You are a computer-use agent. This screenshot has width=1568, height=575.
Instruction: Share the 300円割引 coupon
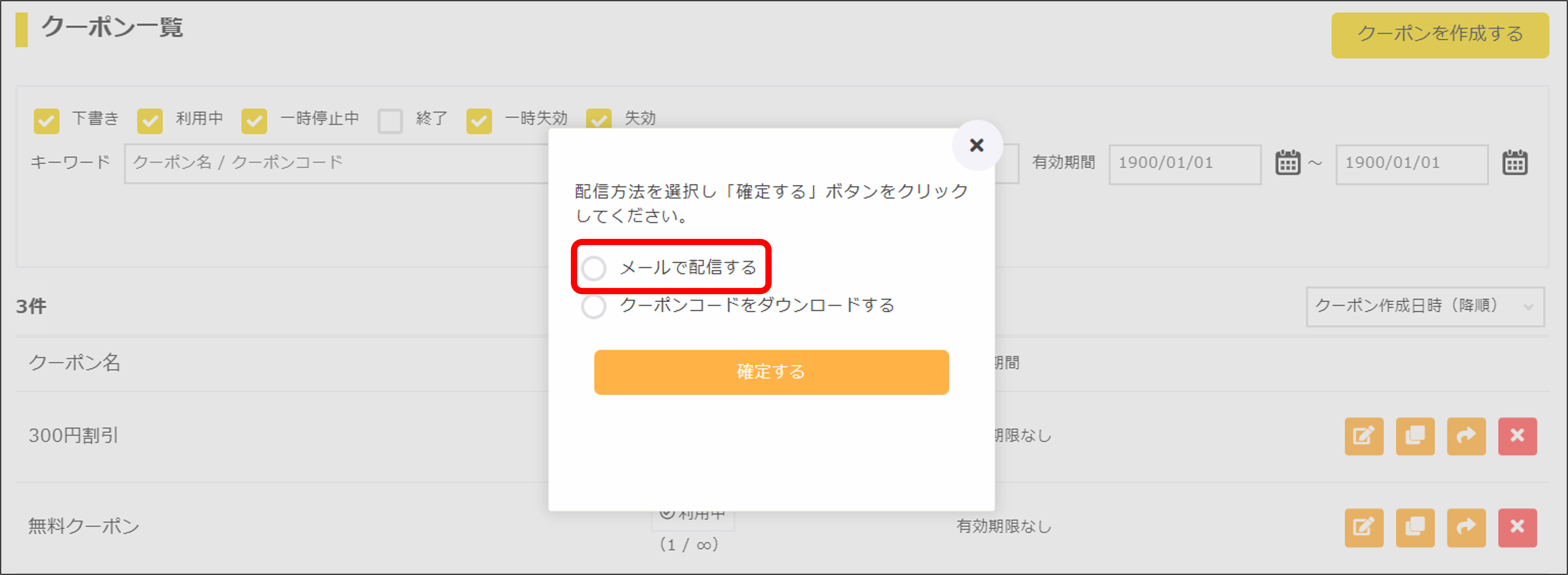(x=1466, y=436)
